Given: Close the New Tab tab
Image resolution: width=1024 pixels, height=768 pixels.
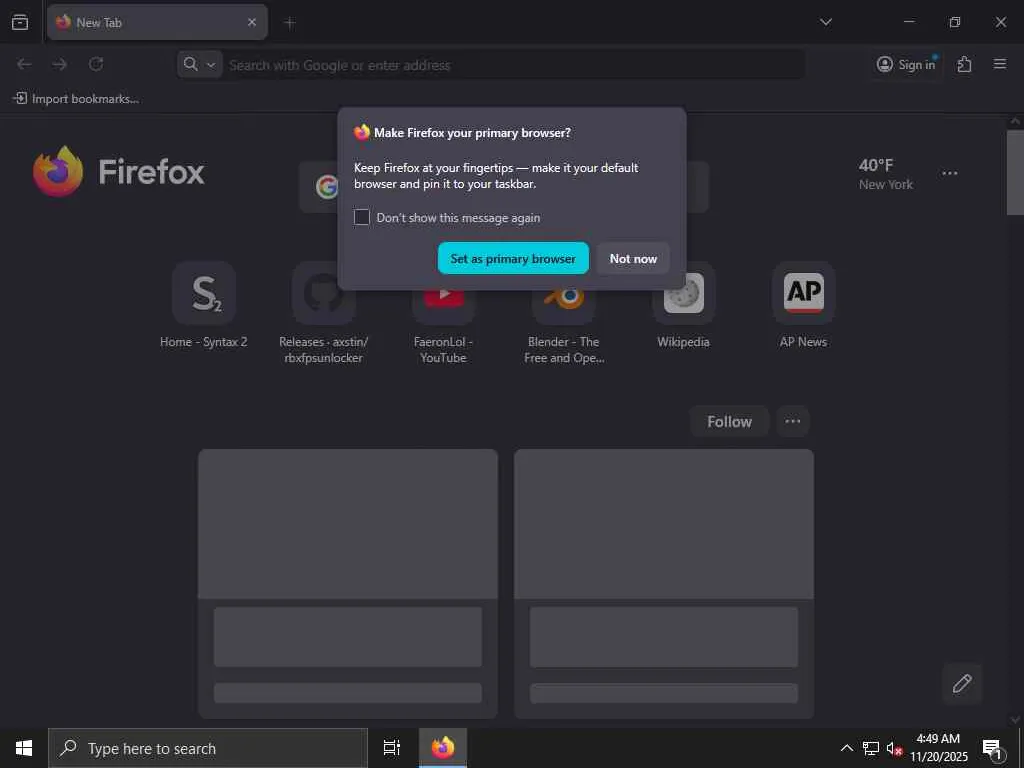Looking at the screenshot, I should click(251, 22).
